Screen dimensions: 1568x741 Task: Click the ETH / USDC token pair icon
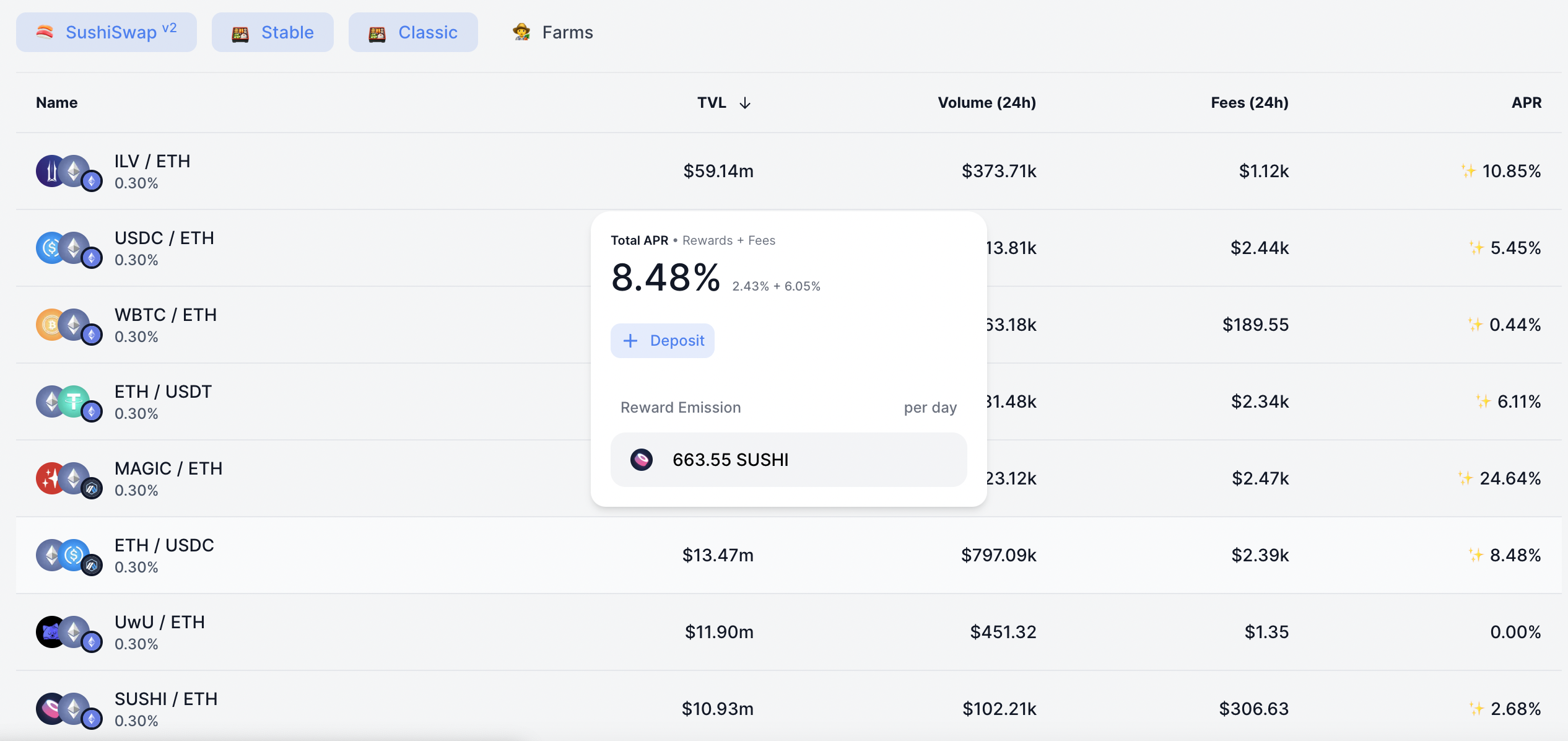69,556
